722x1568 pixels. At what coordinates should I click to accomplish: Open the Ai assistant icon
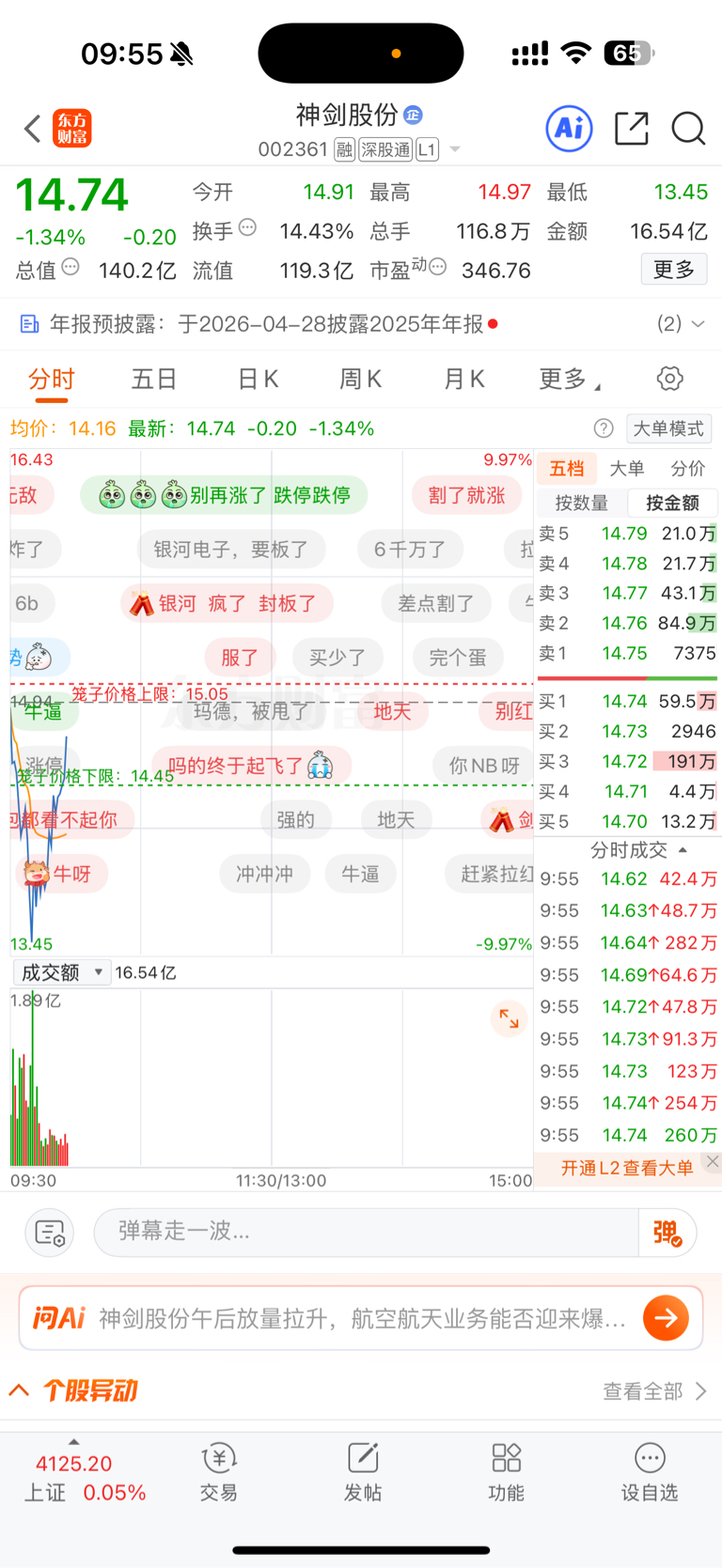(x=569, y=128)
